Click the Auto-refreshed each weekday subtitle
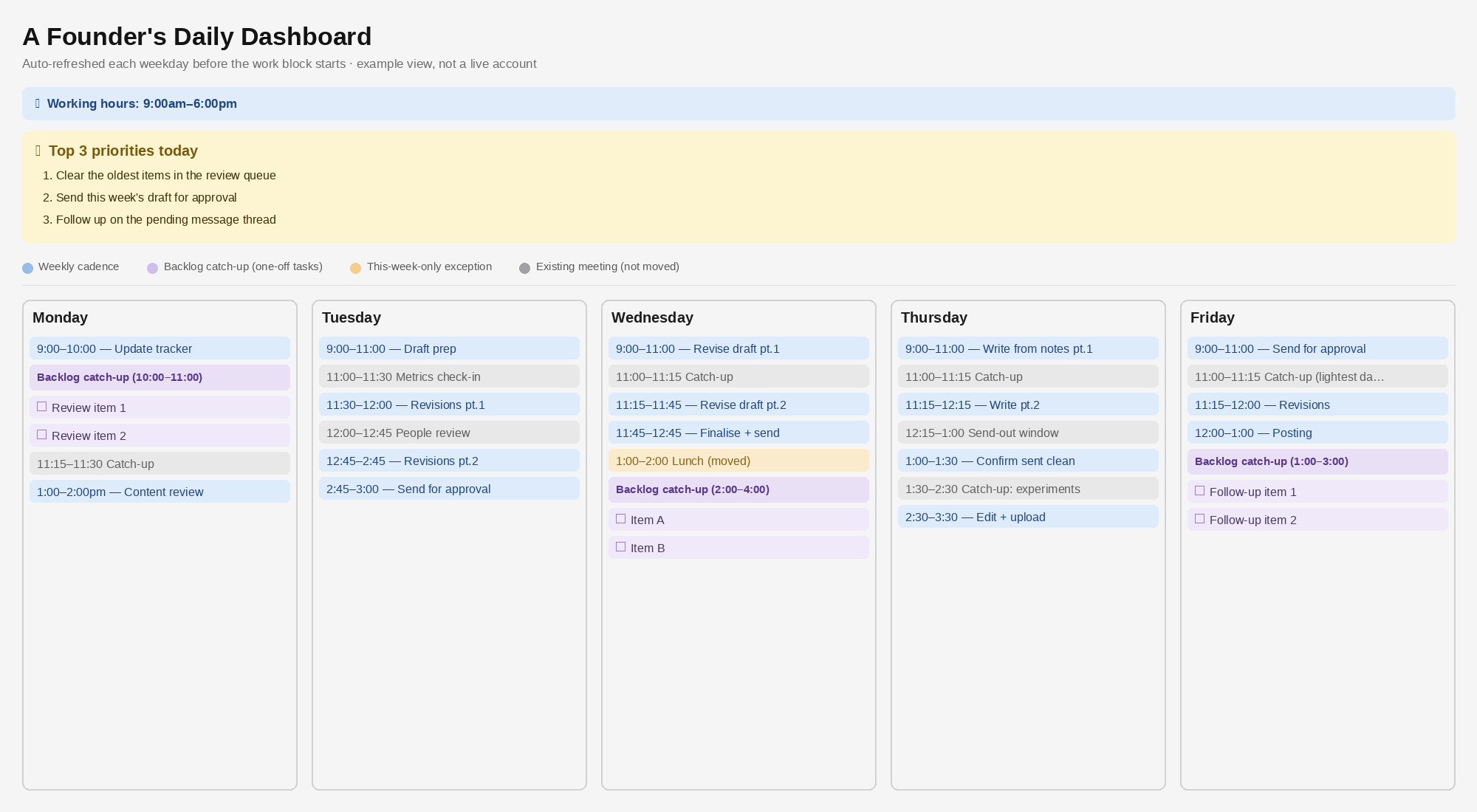1477x812 pixels. [x=279, y=63]
